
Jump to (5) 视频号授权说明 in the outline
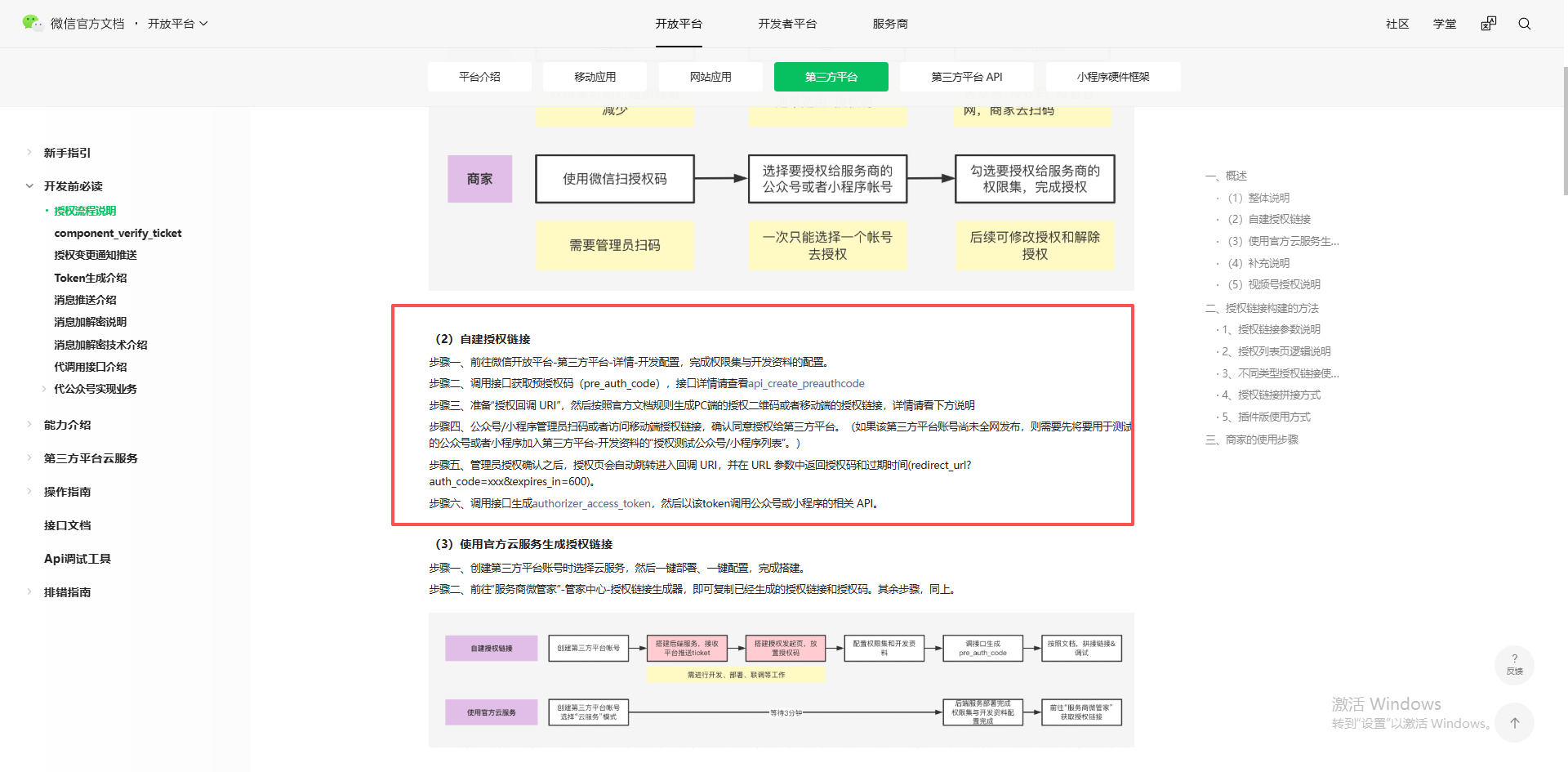pyautogui.click(x=1274, y=284)
